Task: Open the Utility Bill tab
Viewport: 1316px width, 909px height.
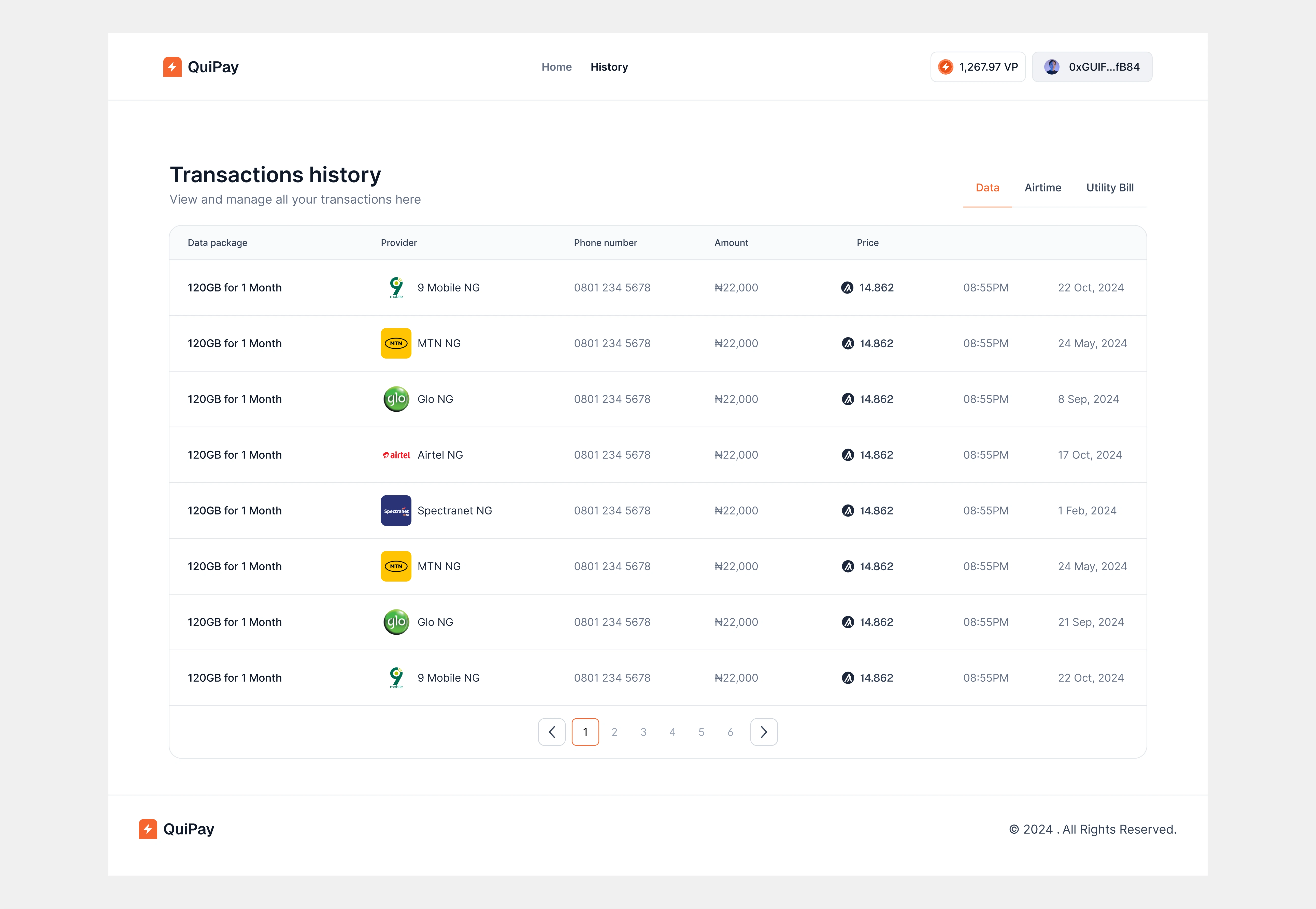Action: pyautogui.click(x=1110, y=188)
